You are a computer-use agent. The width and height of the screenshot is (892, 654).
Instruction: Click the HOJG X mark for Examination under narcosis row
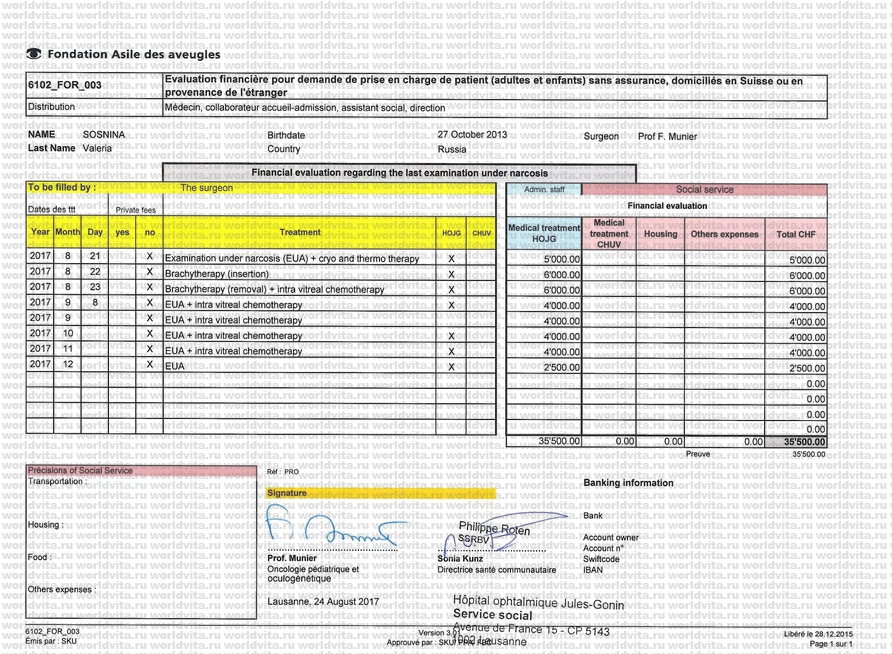pos(451,259)
